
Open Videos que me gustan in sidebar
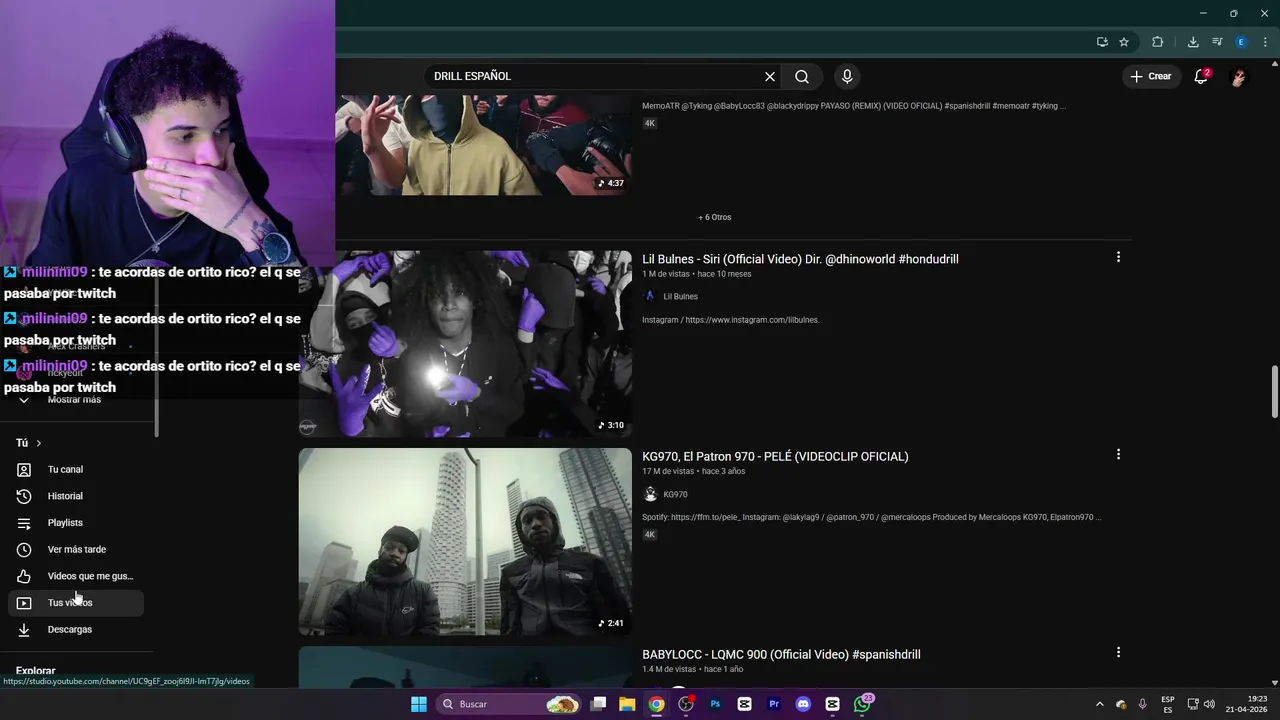coord(76,576)
